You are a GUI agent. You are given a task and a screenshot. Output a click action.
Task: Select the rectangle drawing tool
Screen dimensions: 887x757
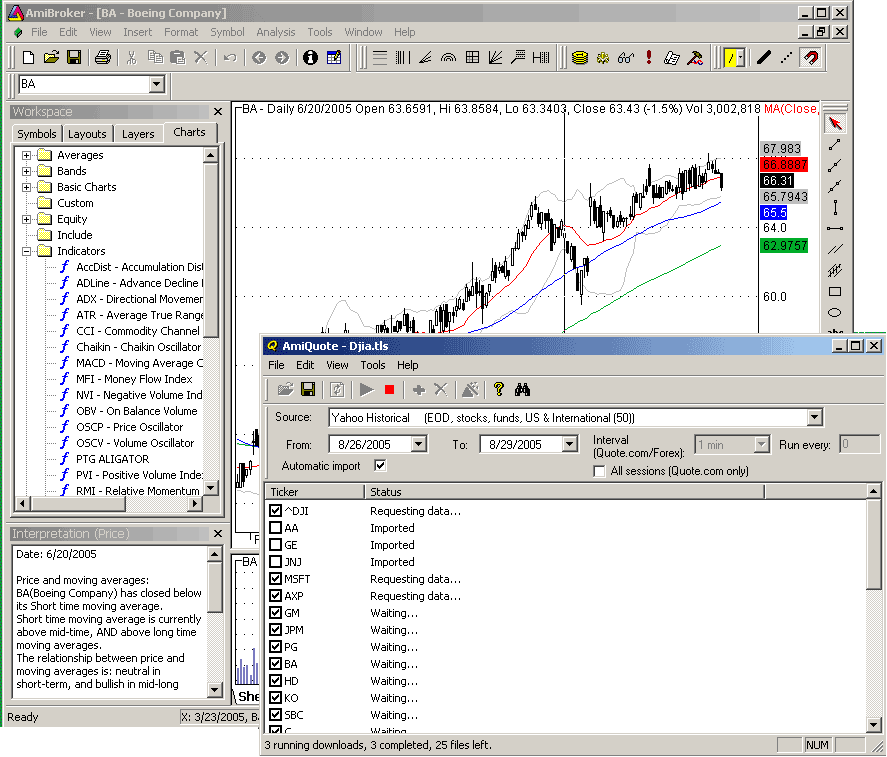point(835,291)
